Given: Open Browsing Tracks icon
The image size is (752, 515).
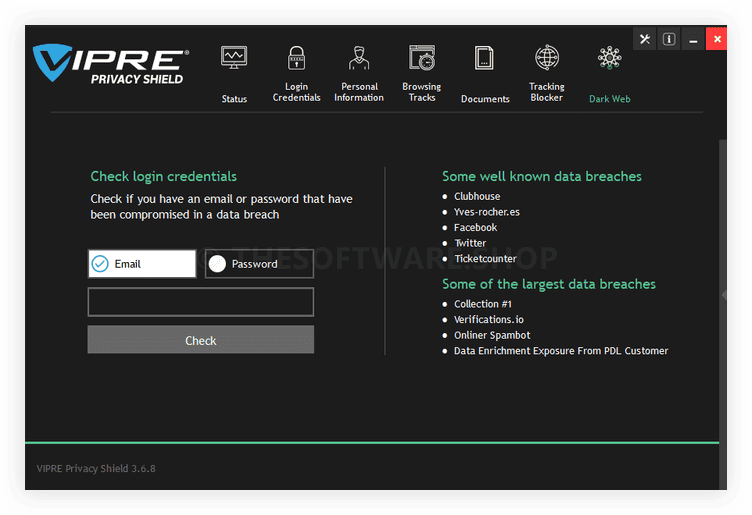Looking at the screenshot, I should click(x=422, y=58).
